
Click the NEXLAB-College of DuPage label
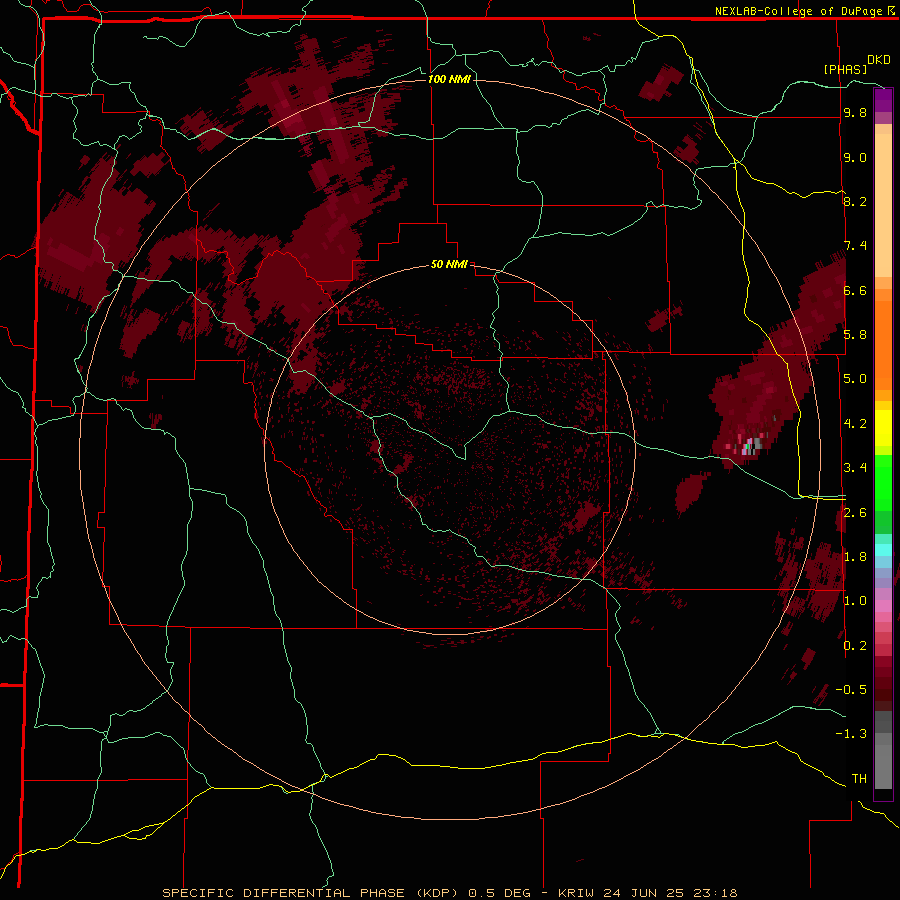pos(799,11)
